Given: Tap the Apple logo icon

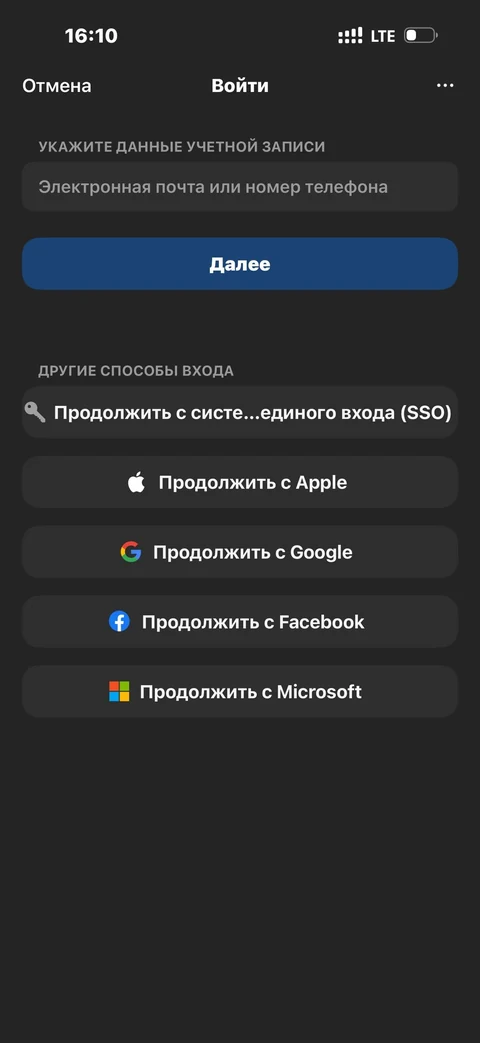Looking at the screenshot, I should [x=136, y=482].
